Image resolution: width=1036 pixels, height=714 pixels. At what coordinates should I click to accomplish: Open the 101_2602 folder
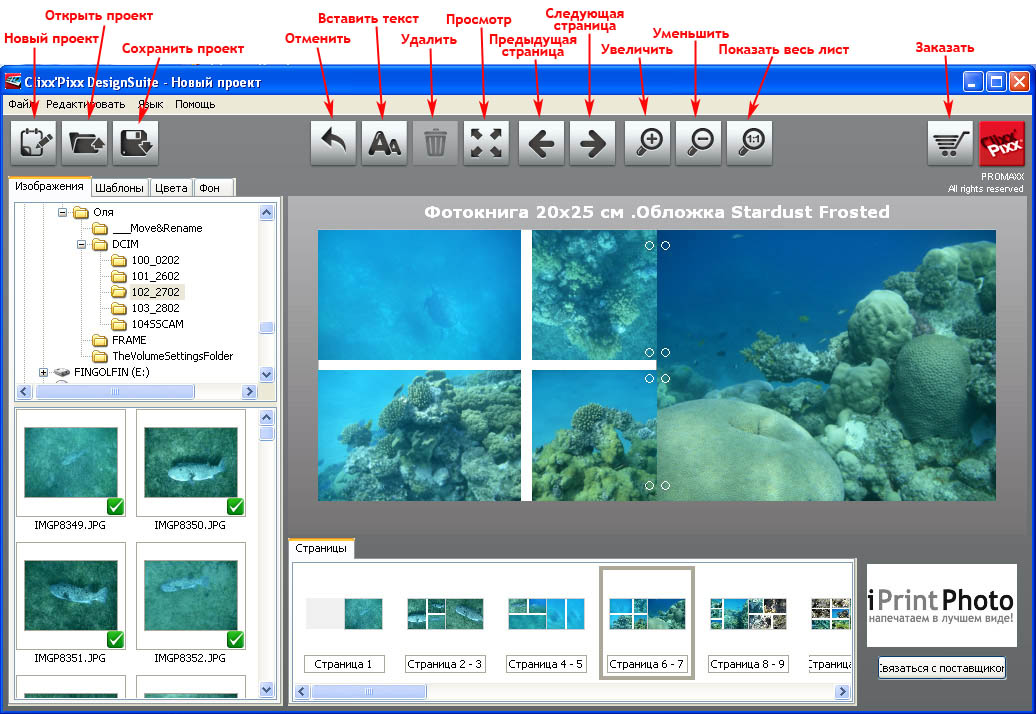155,276
